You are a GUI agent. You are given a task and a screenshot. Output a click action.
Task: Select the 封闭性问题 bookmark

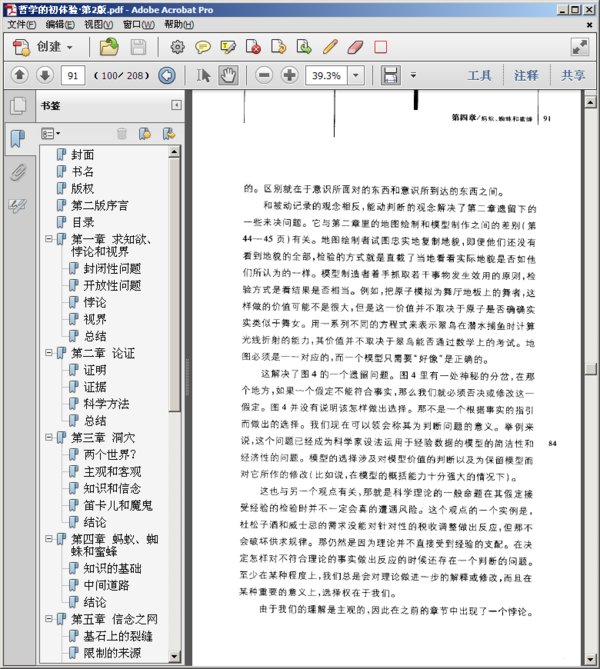pyautogui.click(x=112, y=268)
